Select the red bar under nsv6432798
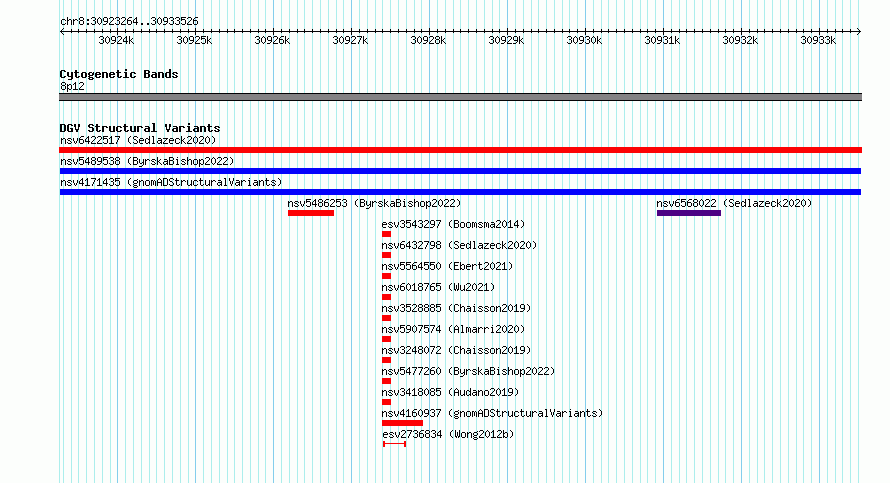 [x=387, y=255]
